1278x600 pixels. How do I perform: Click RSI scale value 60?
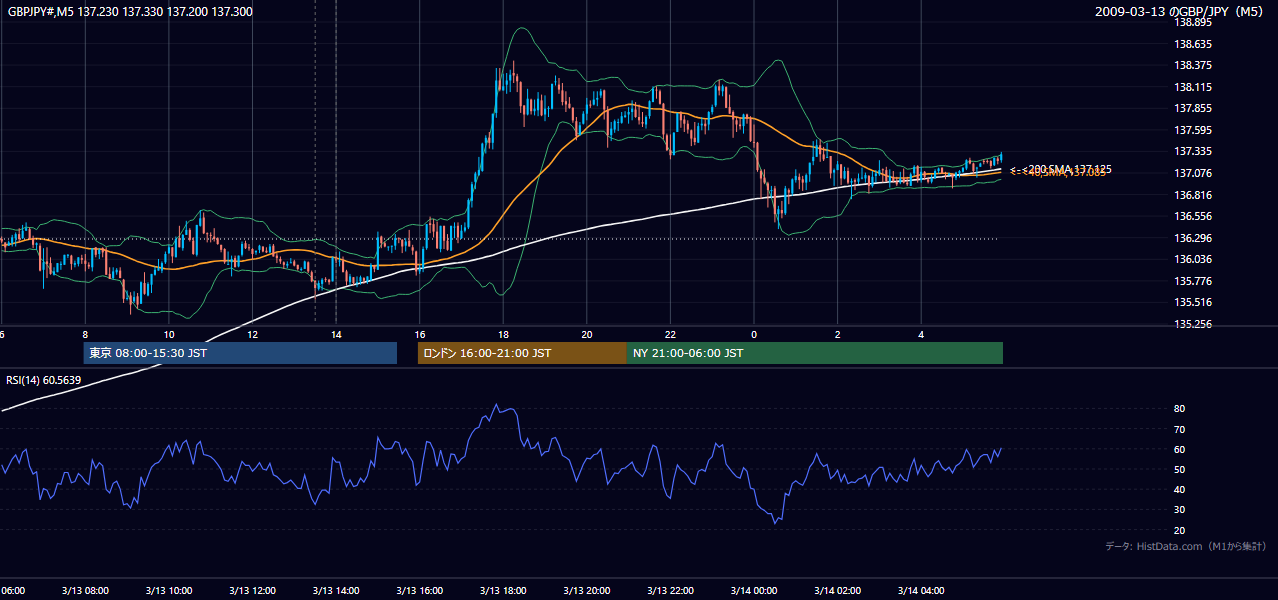pos(1179,449)
